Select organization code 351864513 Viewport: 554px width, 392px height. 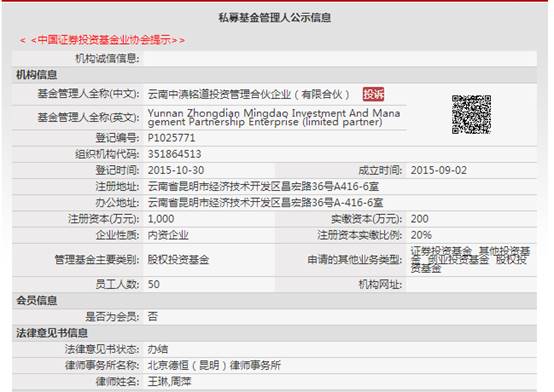(x=175, y=154)
